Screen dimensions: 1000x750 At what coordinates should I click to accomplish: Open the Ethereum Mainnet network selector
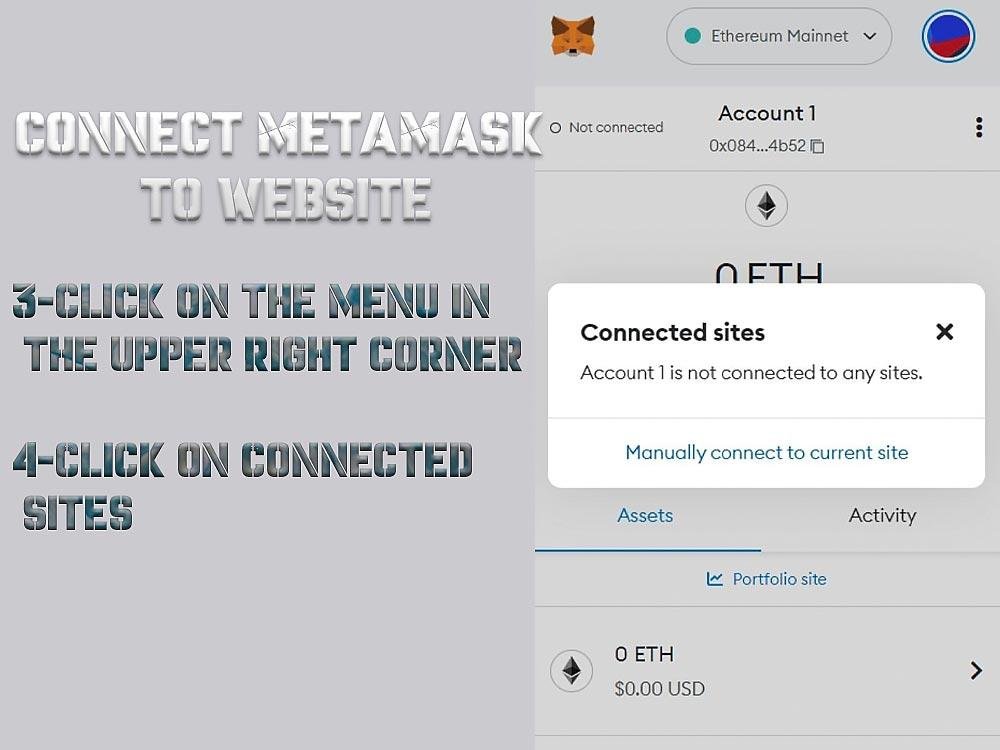[779, 36]
